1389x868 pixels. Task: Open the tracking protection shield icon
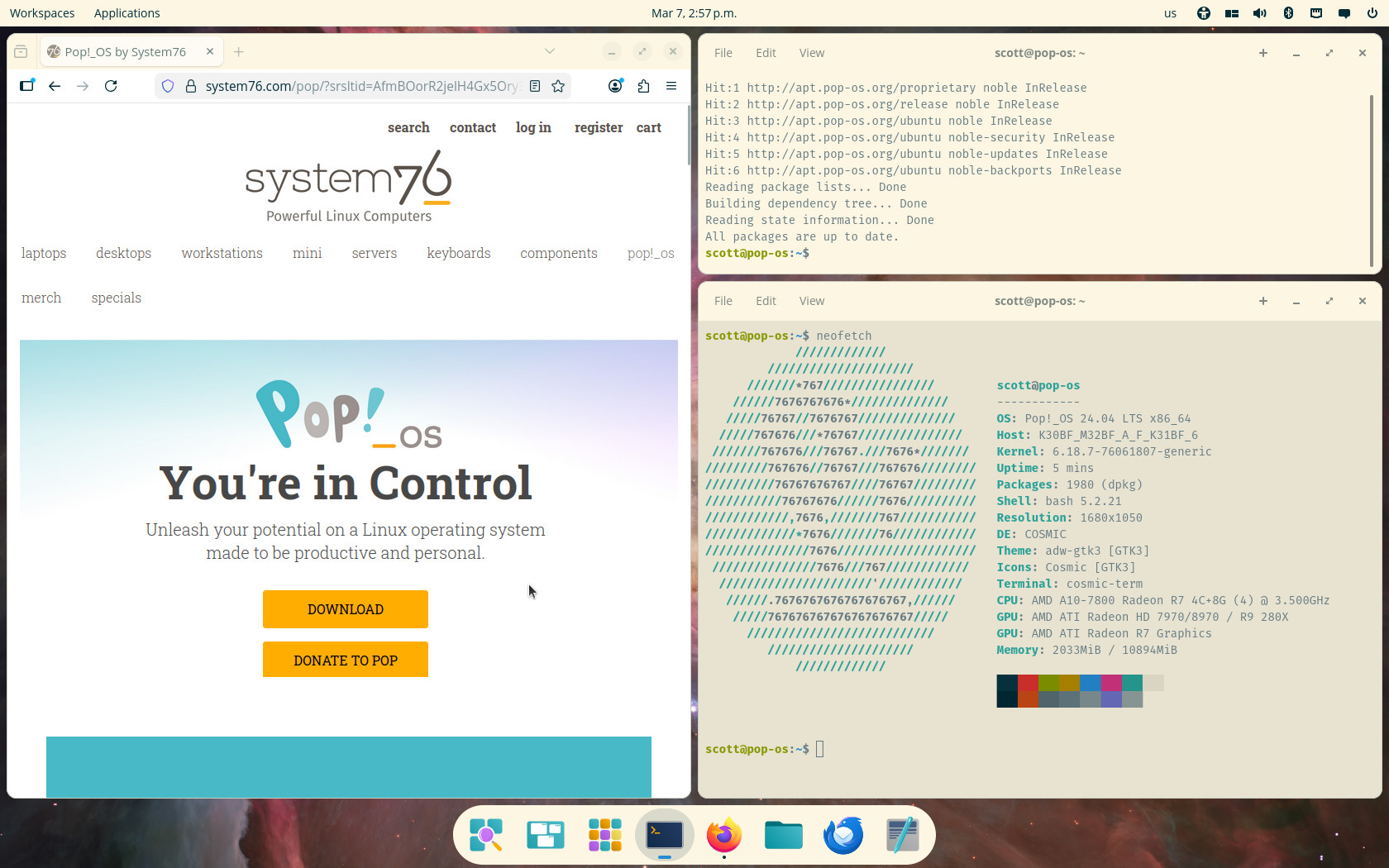(168, 86)
